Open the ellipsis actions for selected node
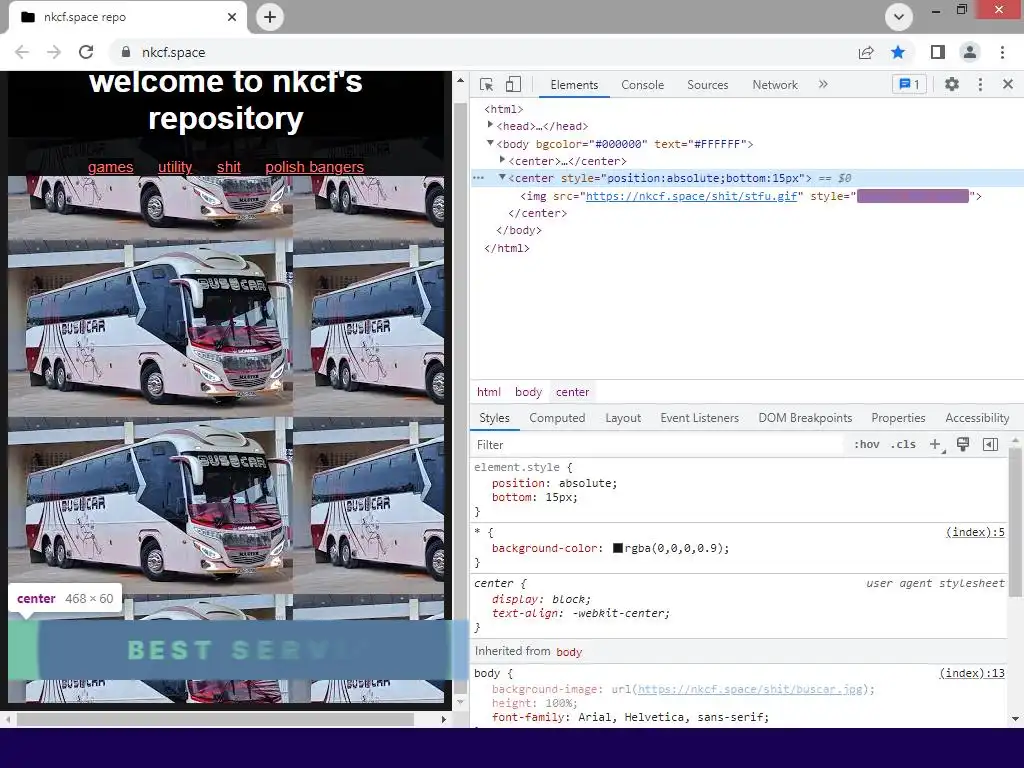The image size is (1024, 768). [x=478, y=178]
